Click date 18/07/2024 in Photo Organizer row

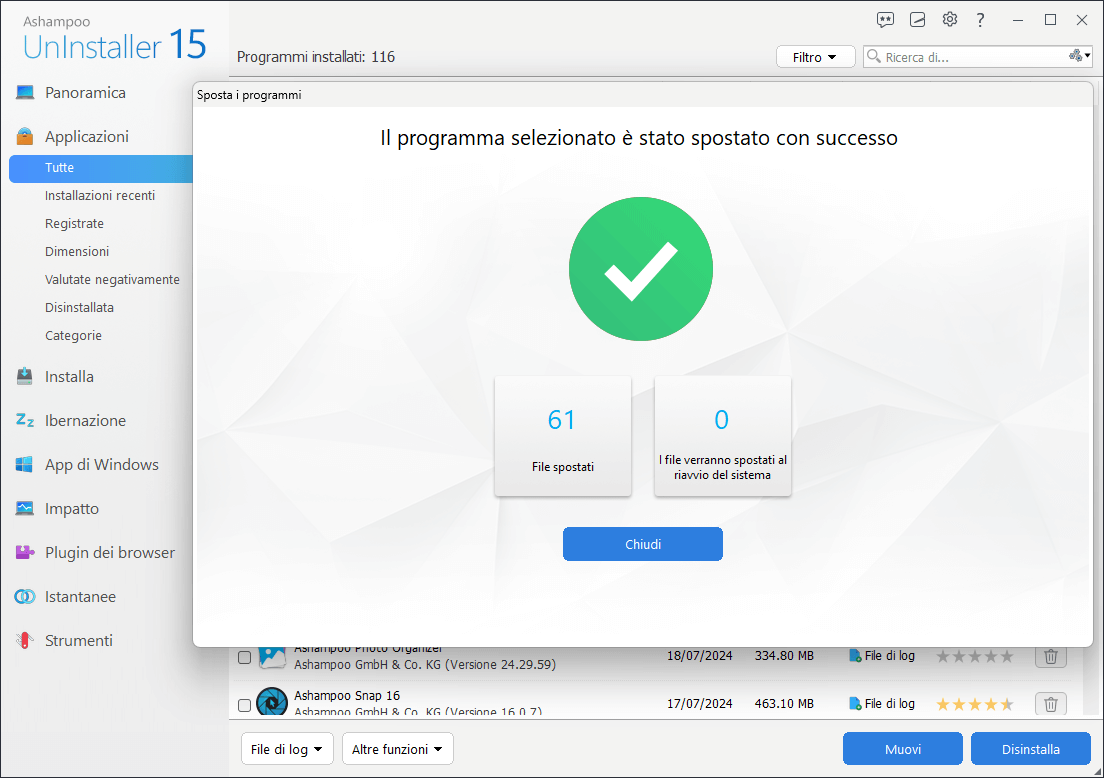699,655
